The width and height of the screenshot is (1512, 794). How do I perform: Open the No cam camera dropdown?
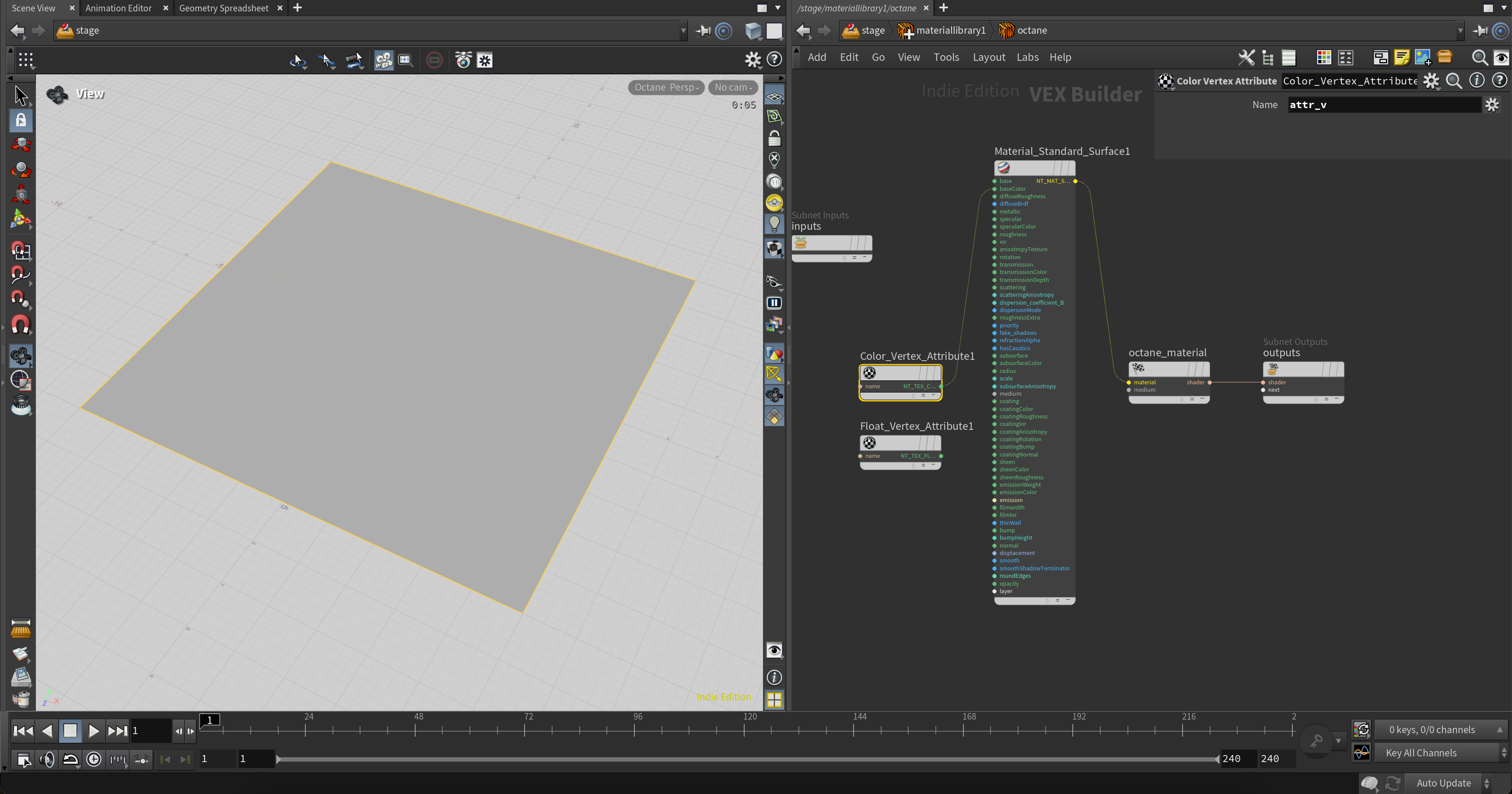click(732, 88)
